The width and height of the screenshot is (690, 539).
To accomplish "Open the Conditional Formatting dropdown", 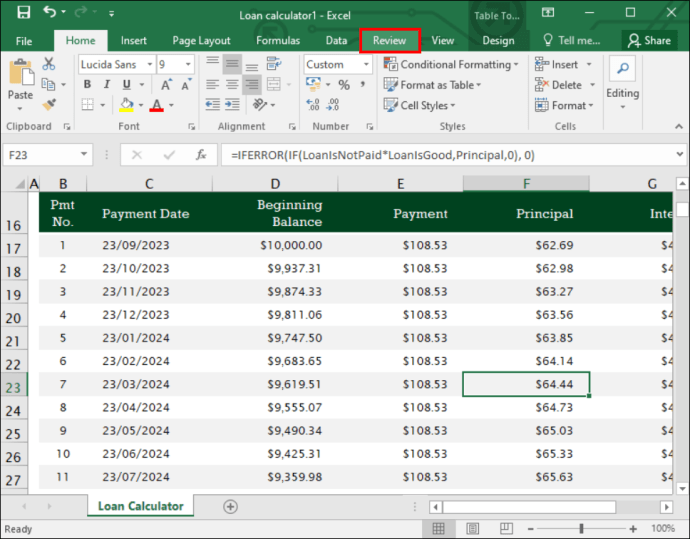I will [451, 65].
